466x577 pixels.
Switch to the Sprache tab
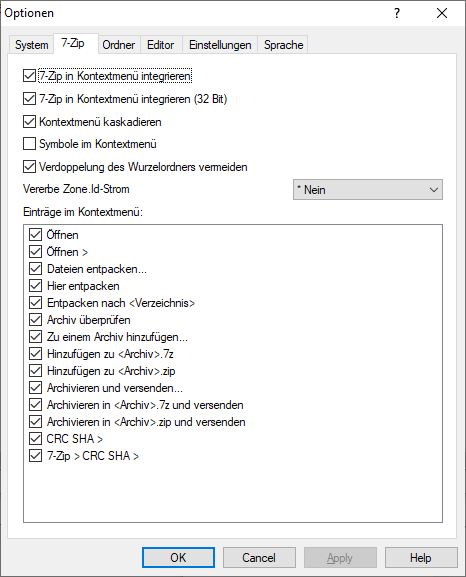click(283, 45)
